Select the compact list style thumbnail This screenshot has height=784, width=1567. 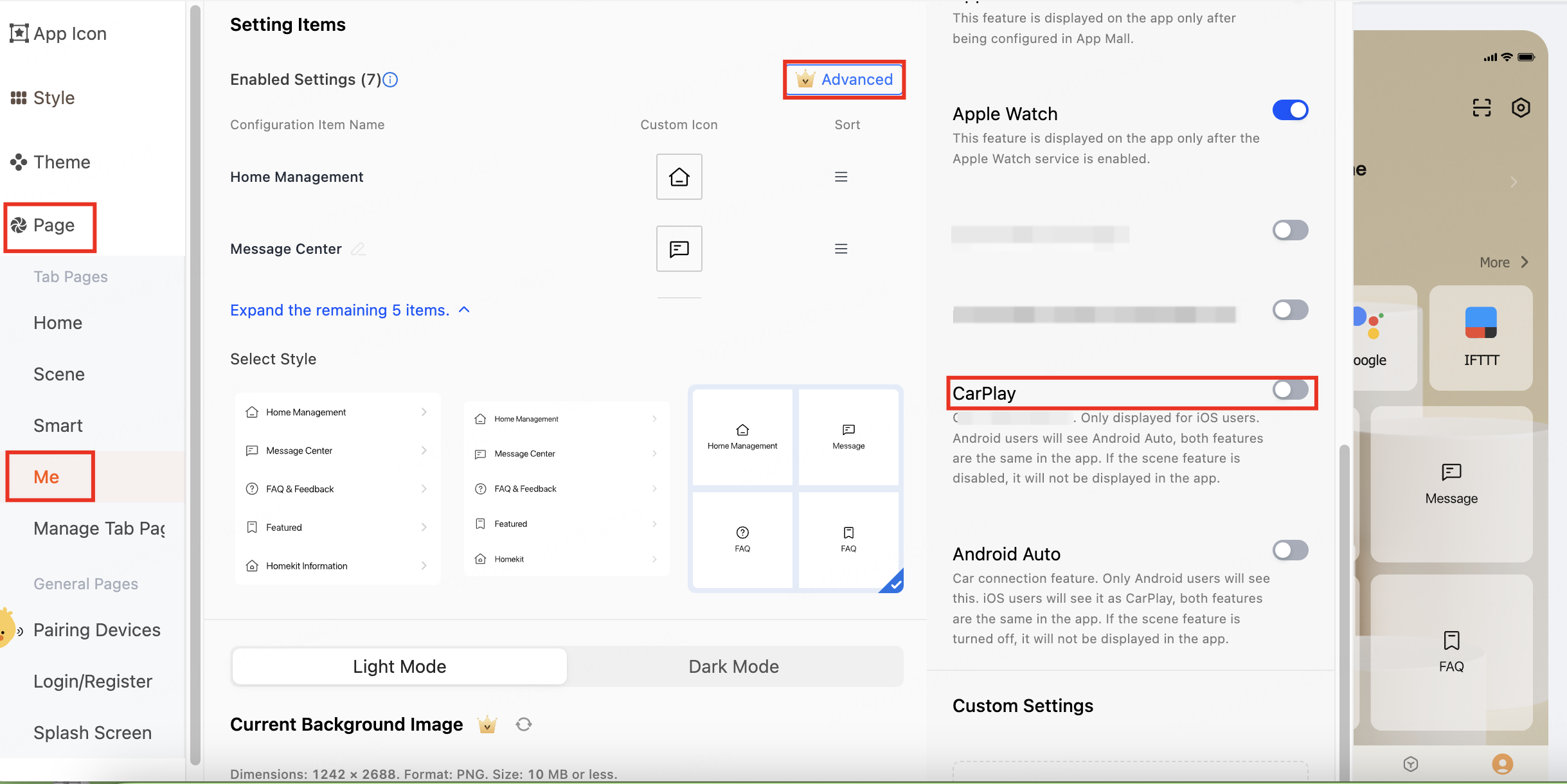566,488
